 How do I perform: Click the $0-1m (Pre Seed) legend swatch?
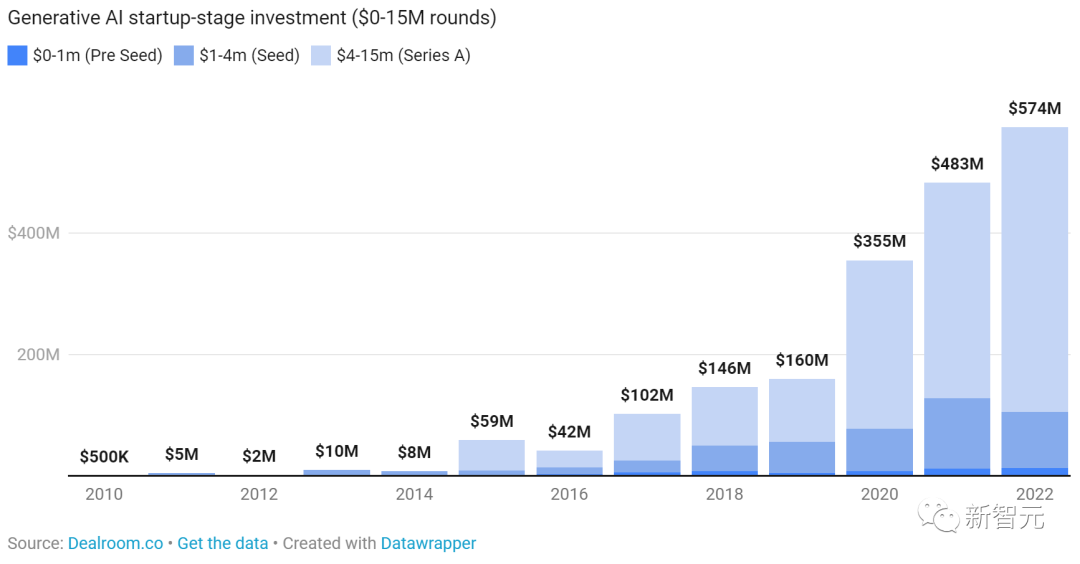click(x=17, y=56)
